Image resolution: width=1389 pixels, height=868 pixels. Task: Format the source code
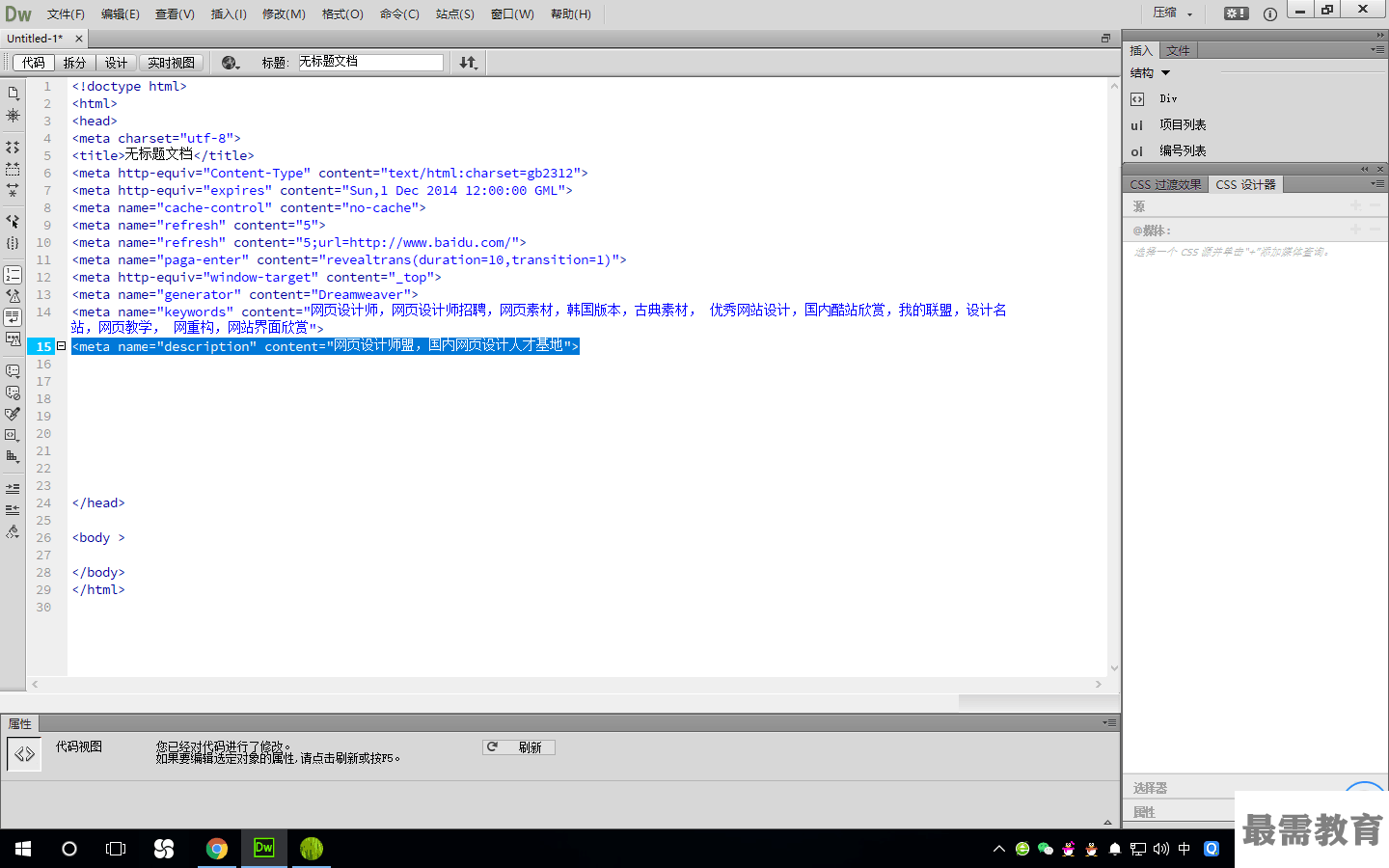pos(13,531)
